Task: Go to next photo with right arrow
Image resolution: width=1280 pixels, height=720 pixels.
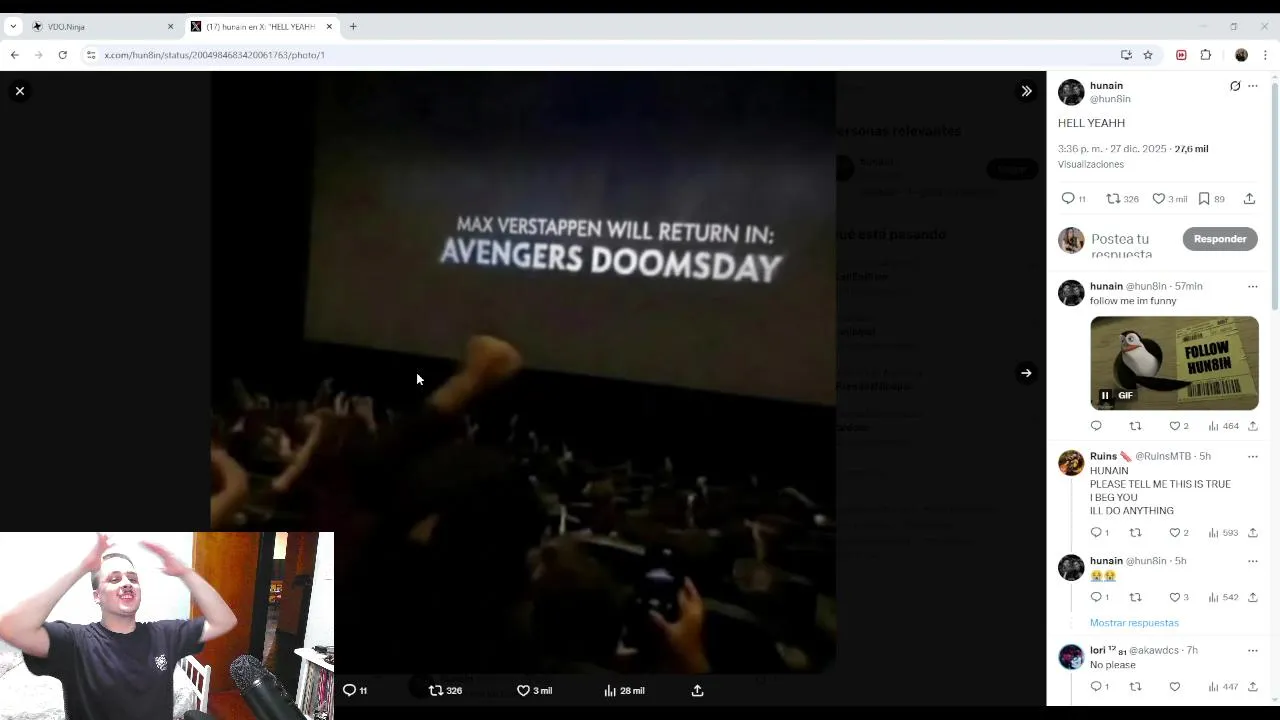Action: (1026, 373)
